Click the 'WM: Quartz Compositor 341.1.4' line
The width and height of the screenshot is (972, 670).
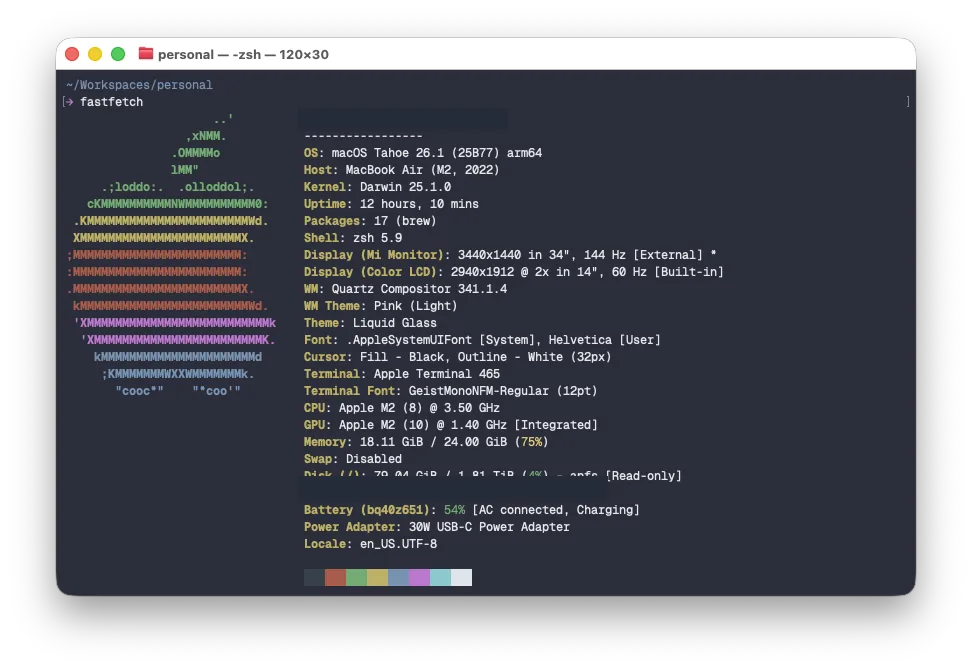405,289
